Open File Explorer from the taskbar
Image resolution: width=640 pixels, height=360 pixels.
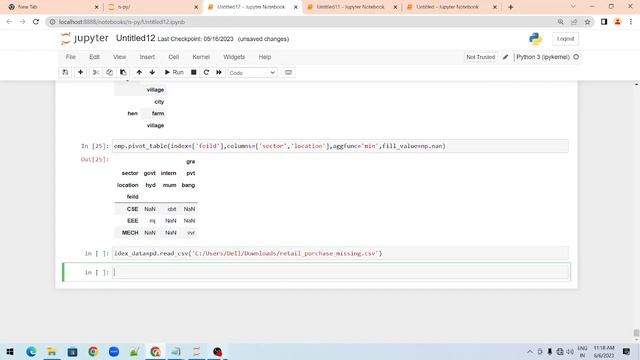click(52, 351)
